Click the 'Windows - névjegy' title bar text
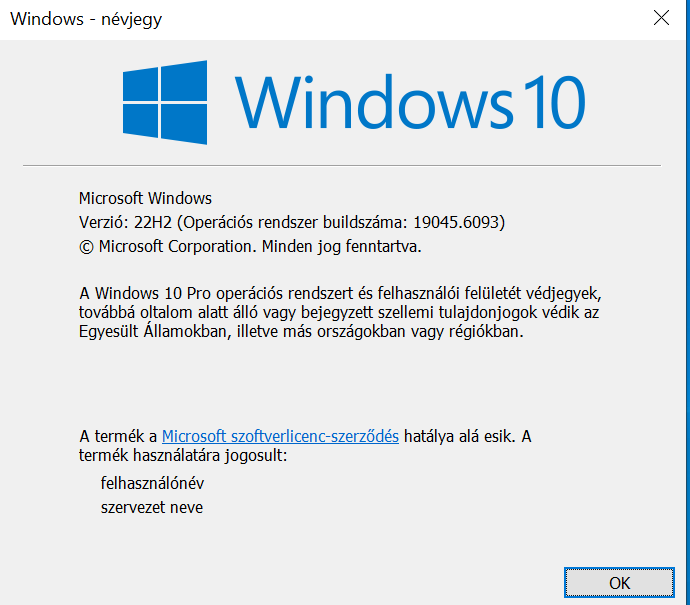This screenshot has width=690, height=605. (86, 19)
